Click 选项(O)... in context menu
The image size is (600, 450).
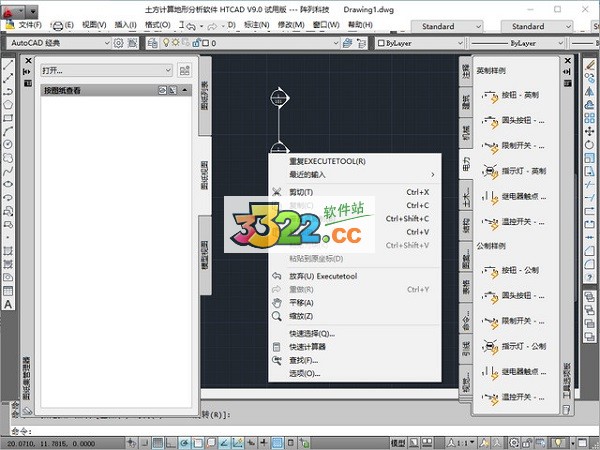point(304,373)
